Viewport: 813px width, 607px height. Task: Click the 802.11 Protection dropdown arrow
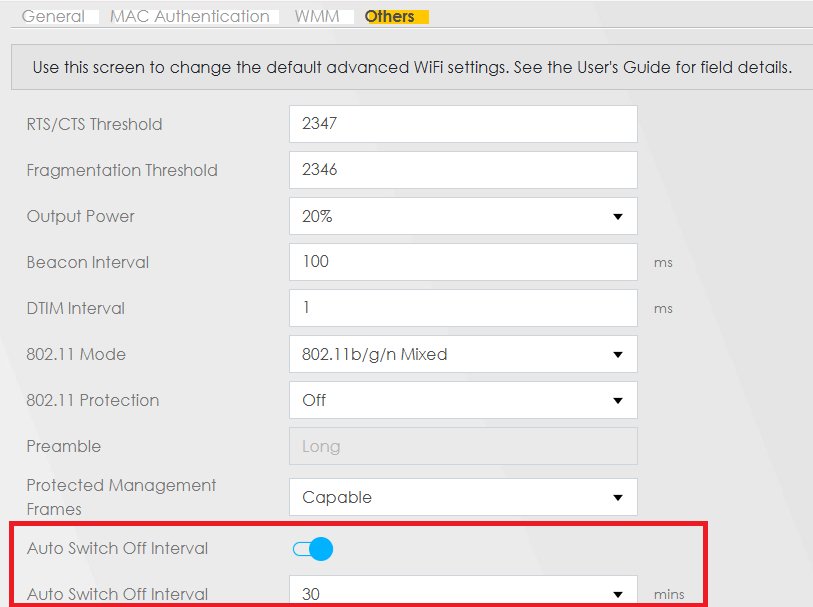coord(618,400)
